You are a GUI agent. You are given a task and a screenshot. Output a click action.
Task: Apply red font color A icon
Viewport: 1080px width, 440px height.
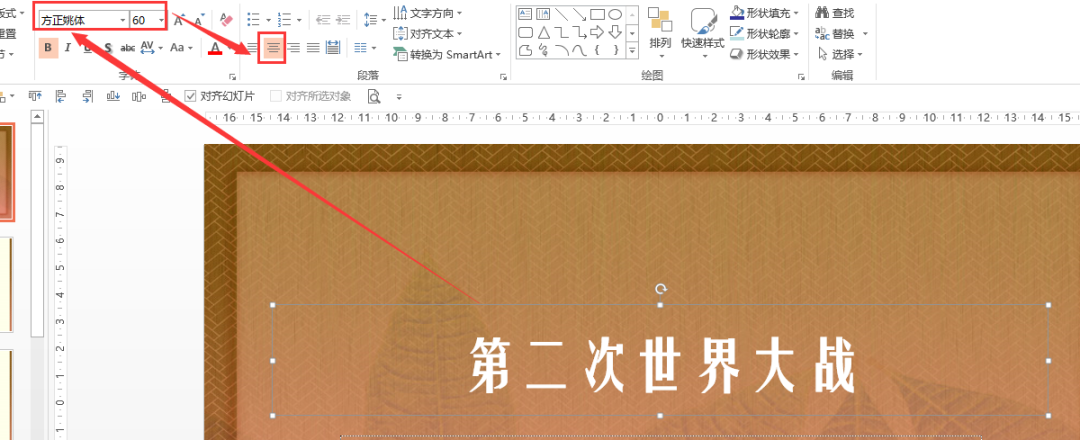tap(216, 48)
